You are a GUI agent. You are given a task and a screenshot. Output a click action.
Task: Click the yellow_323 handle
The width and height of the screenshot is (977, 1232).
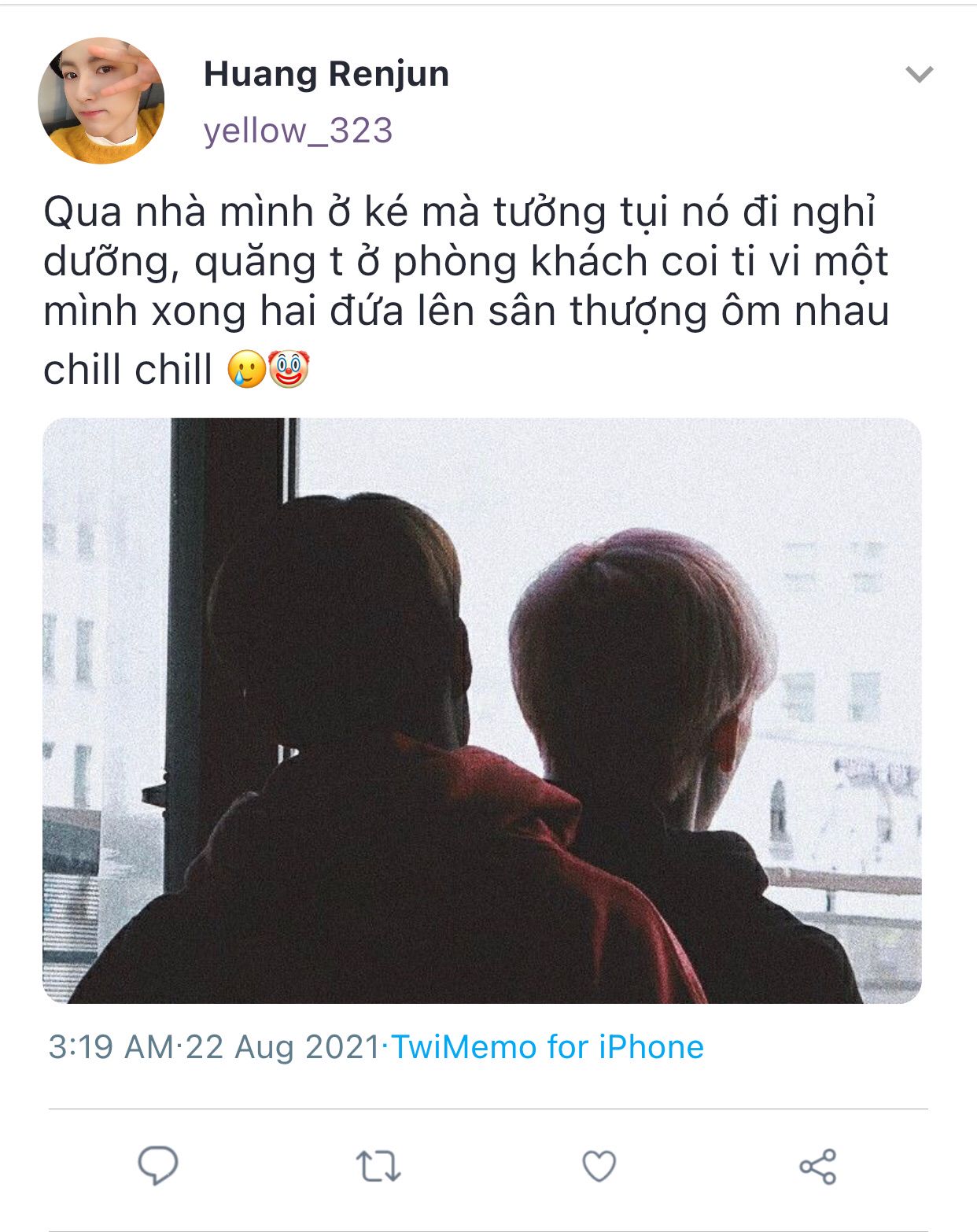coord(298,131)
